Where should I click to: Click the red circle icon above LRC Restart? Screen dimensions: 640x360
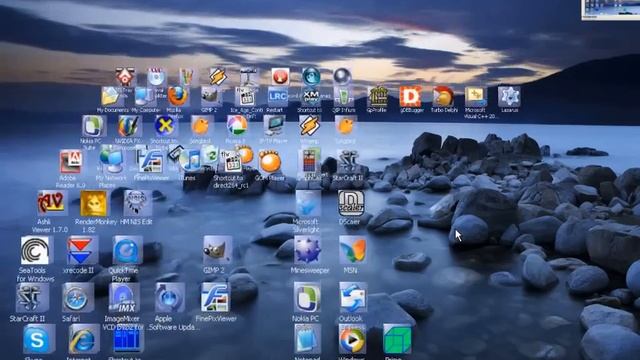click(x=280, y=76)
